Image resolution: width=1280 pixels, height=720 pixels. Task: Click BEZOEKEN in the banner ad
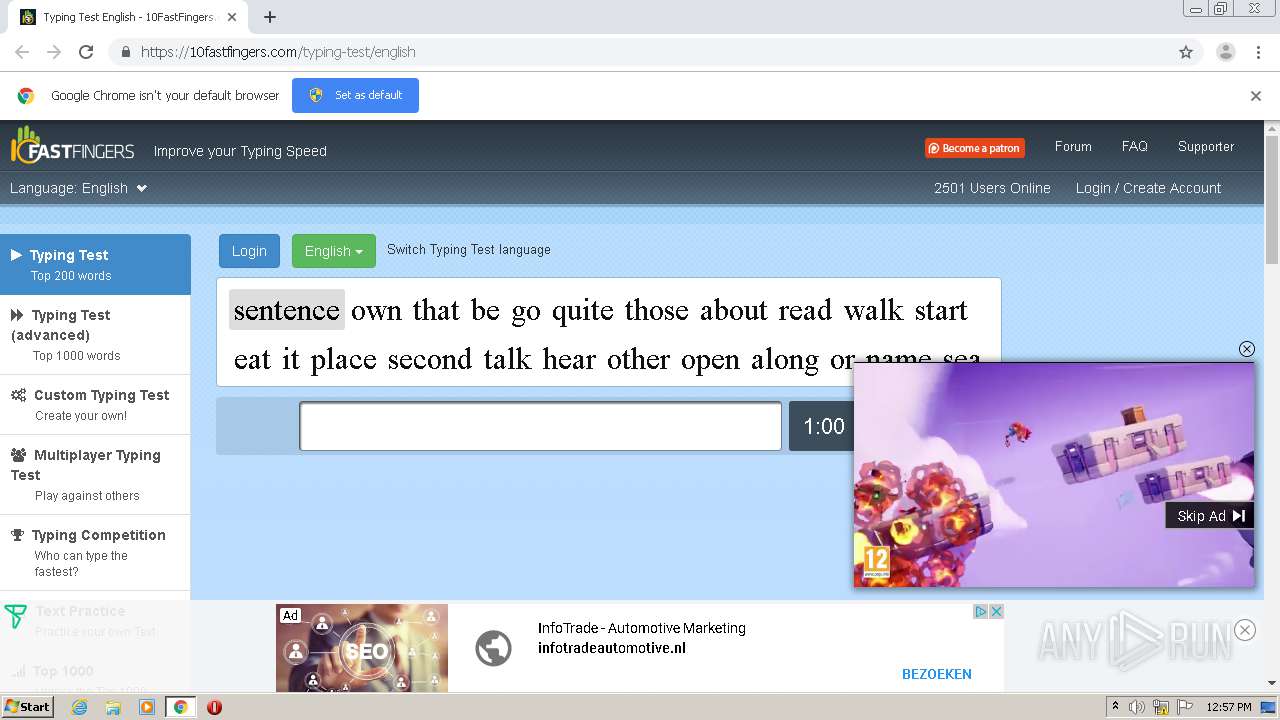[x=937, y=674]
